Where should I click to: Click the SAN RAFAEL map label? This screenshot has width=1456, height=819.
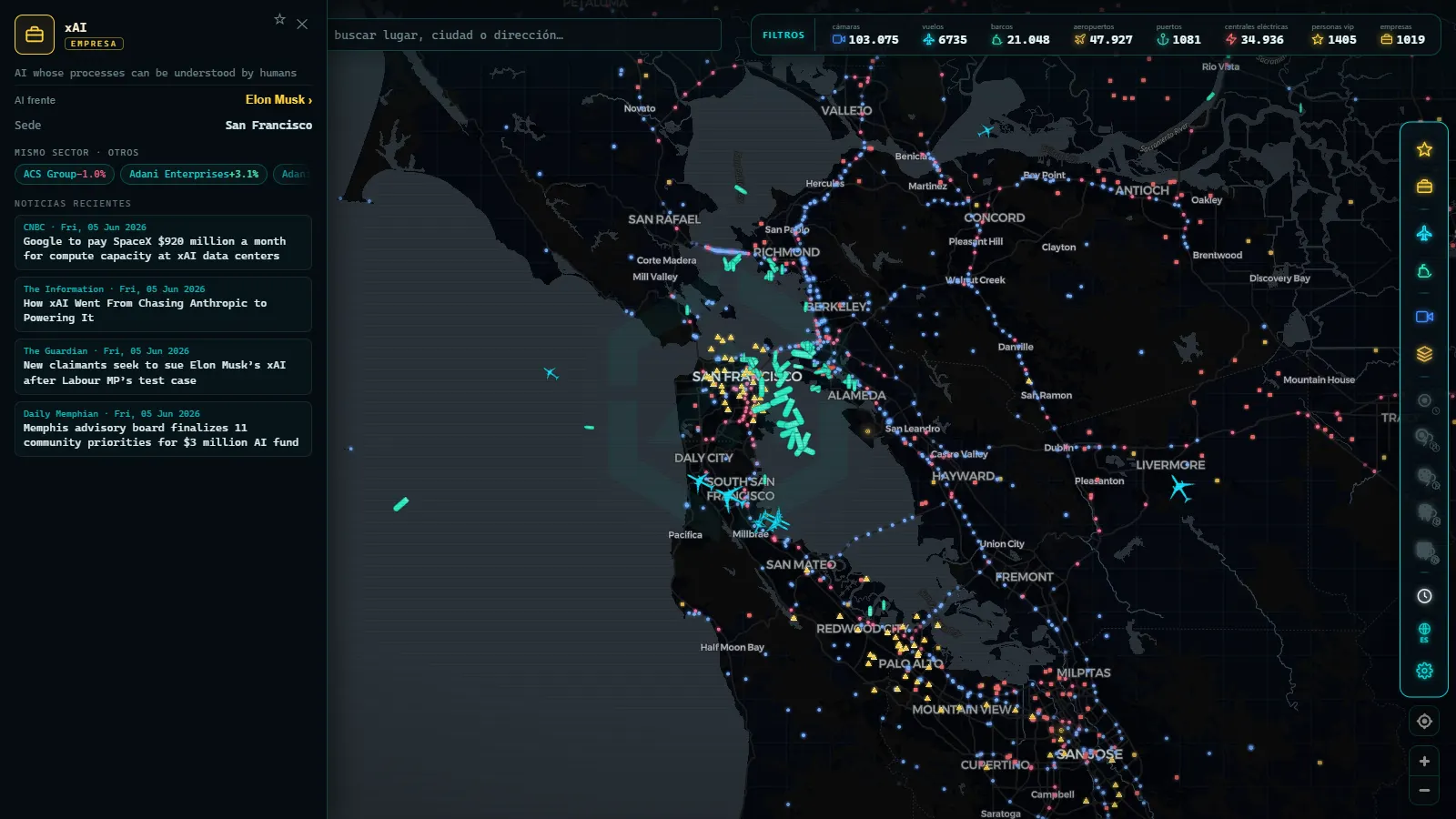coord(664,219)
